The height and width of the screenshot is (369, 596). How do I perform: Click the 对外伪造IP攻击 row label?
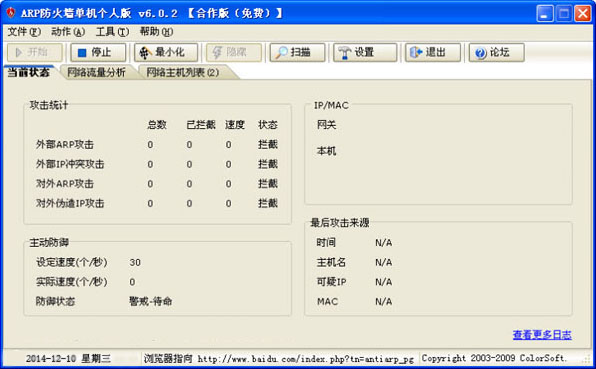pos(70,203)
